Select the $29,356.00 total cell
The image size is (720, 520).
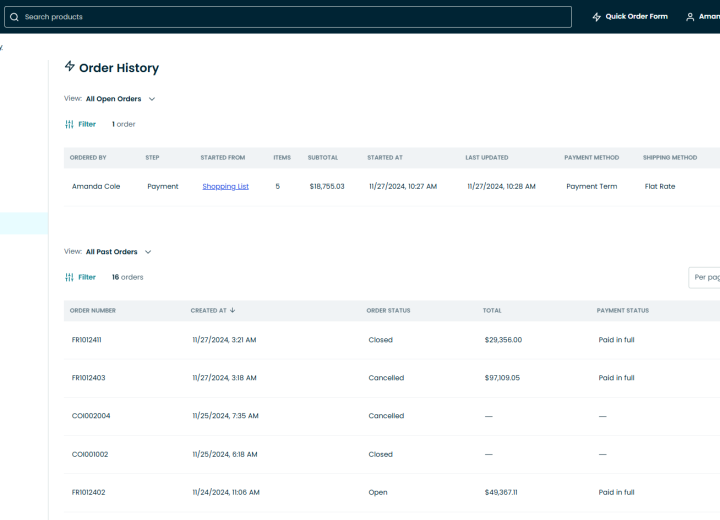[x=503, y=340]
